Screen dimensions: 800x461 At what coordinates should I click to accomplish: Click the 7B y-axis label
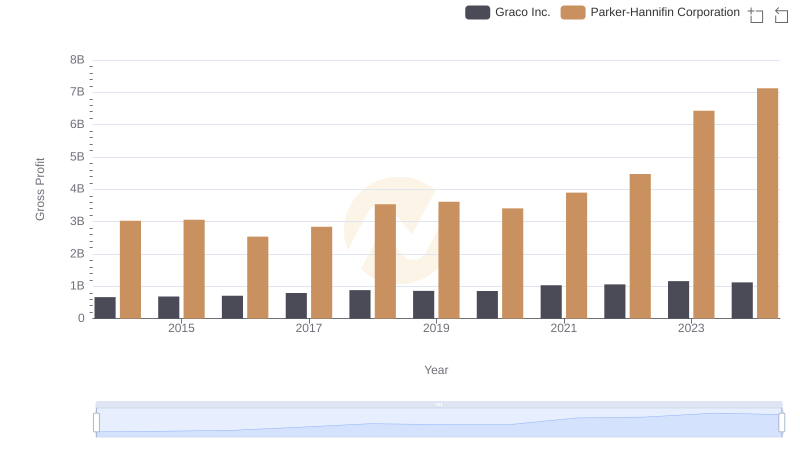(x=77, y=92)
